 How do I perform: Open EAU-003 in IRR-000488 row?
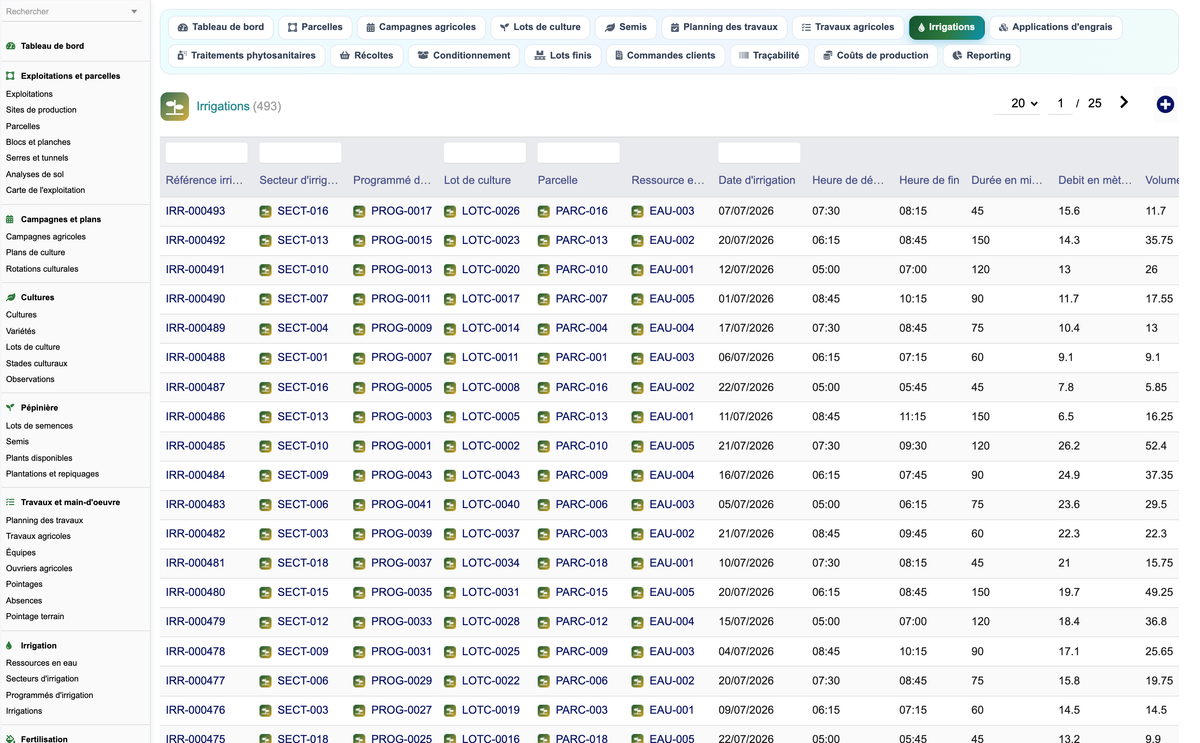(671, 358)
